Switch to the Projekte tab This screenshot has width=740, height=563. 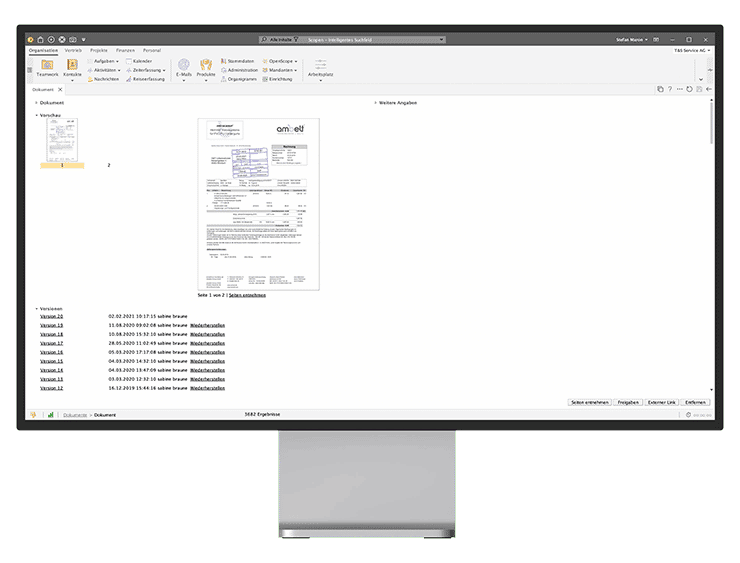(99, 50)
